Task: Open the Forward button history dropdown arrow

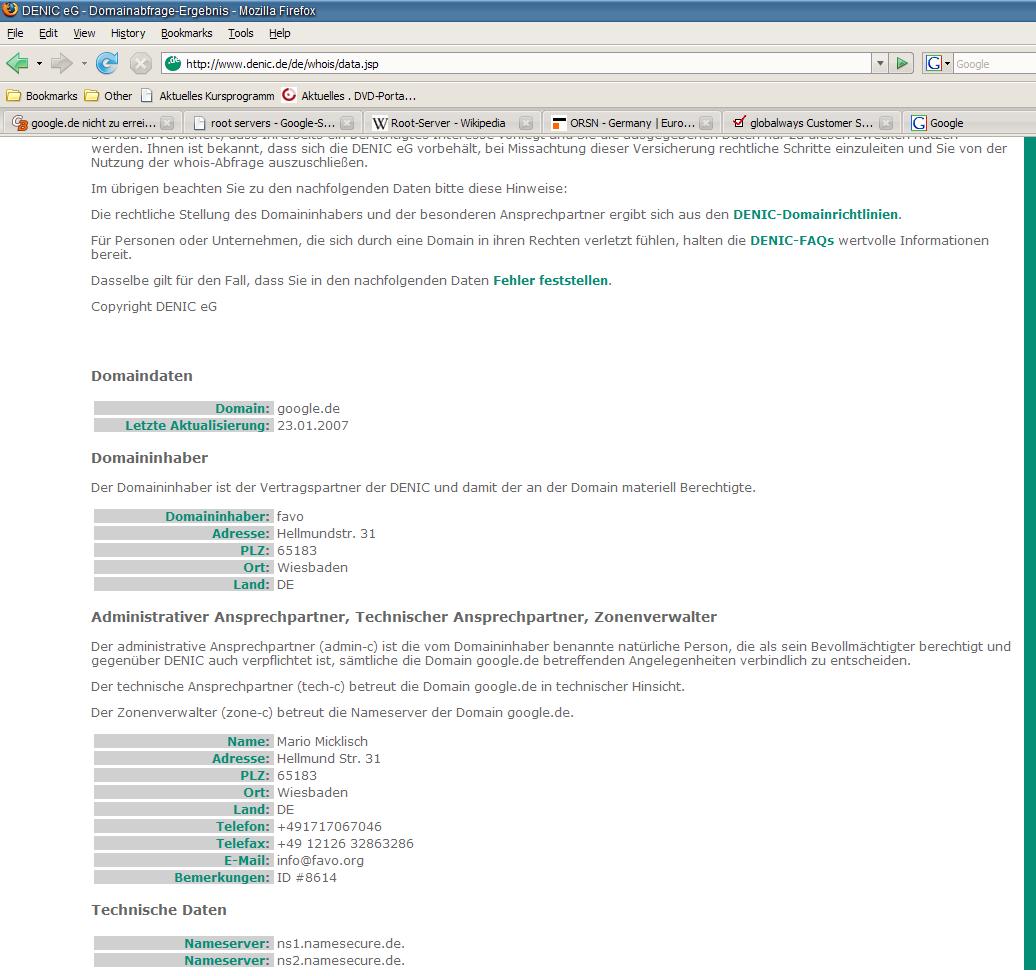Action: (x=84, y=64)
